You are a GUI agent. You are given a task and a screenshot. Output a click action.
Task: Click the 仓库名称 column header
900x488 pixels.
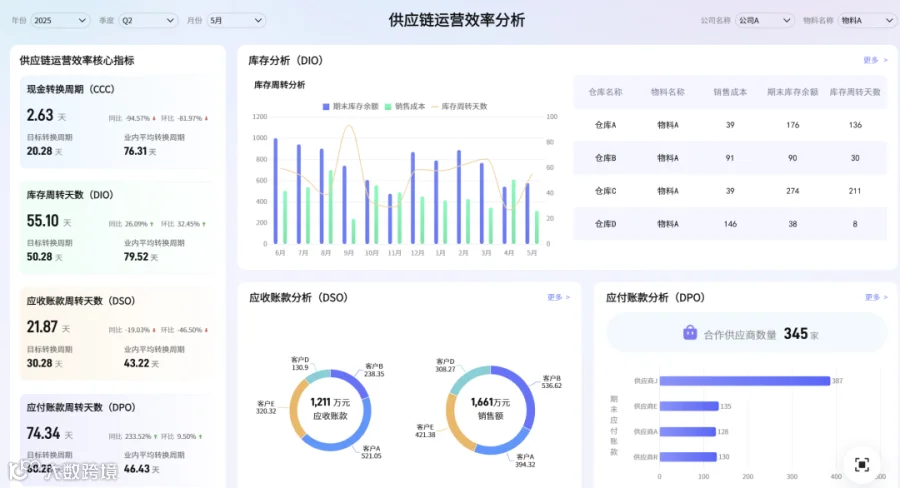coord(605,92)
